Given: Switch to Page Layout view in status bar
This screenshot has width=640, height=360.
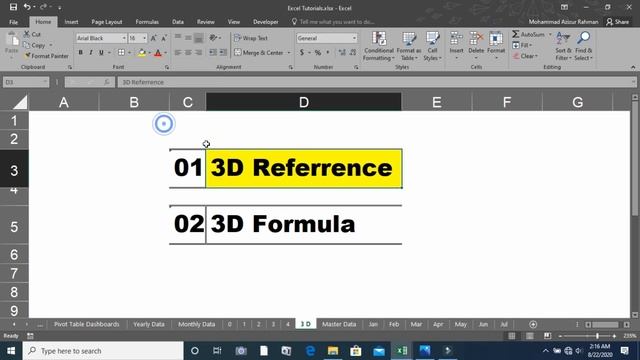Looking at the screenshot, I should [x=529, y=336].
